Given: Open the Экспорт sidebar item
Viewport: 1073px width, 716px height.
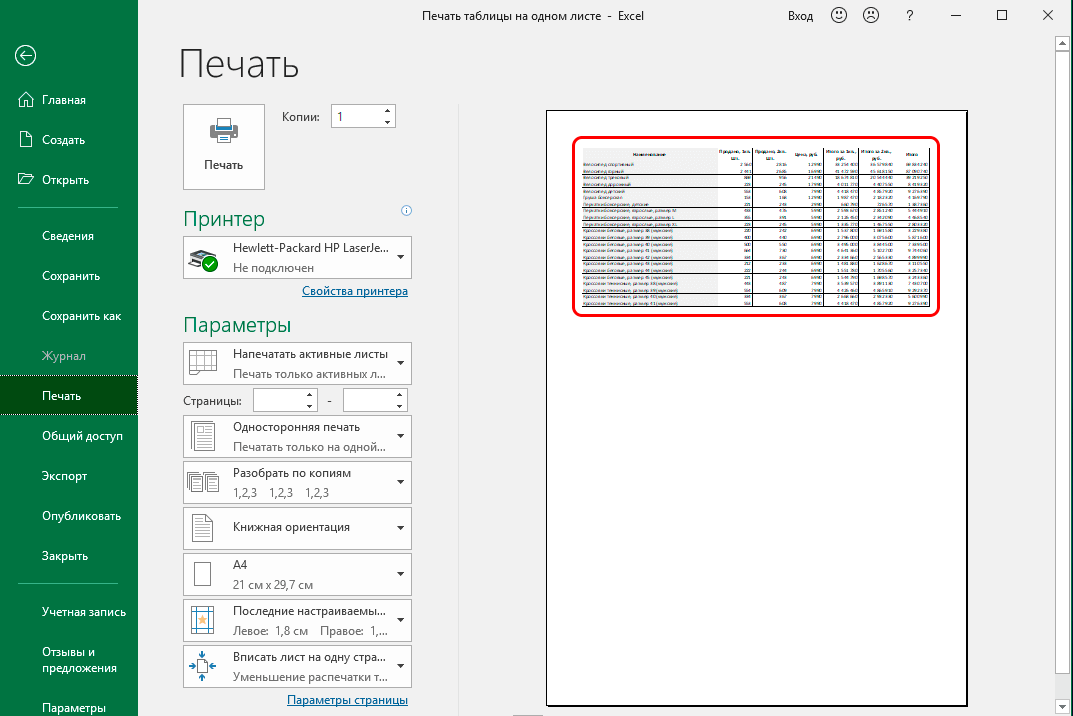Looking at the screenshot, I should point(68,476).
